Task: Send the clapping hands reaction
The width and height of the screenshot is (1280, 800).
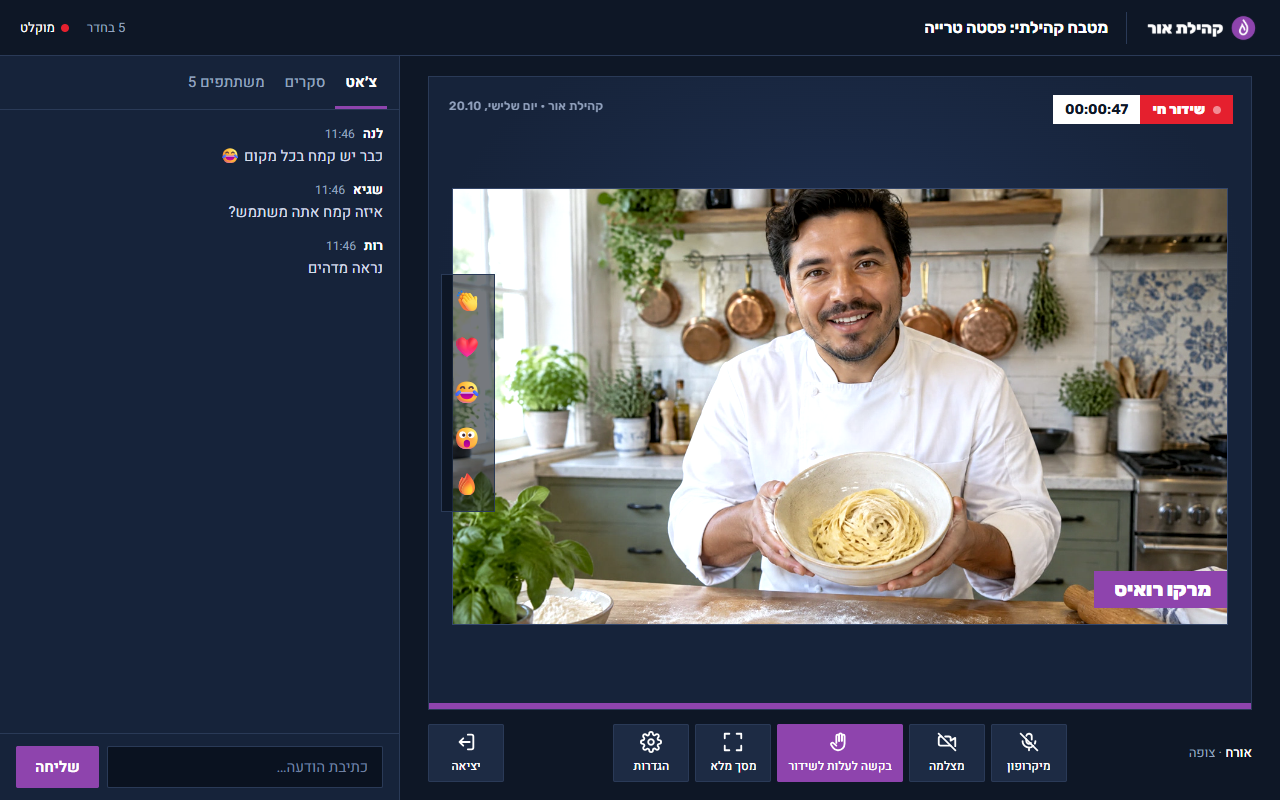Action: (467, 301)
